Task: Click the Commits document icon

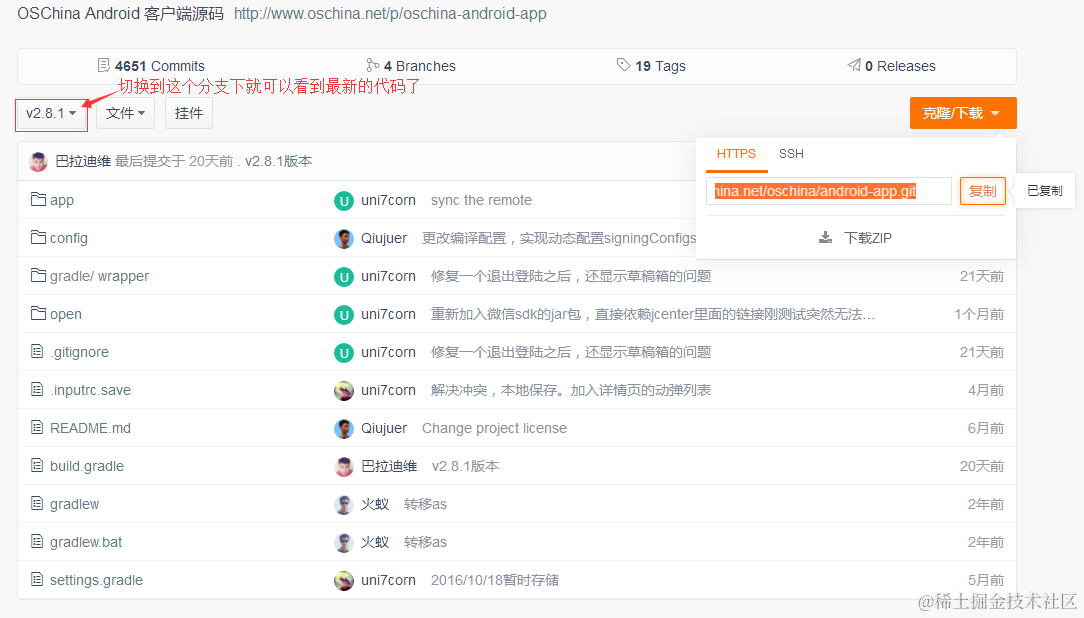Action: point(104,66)
